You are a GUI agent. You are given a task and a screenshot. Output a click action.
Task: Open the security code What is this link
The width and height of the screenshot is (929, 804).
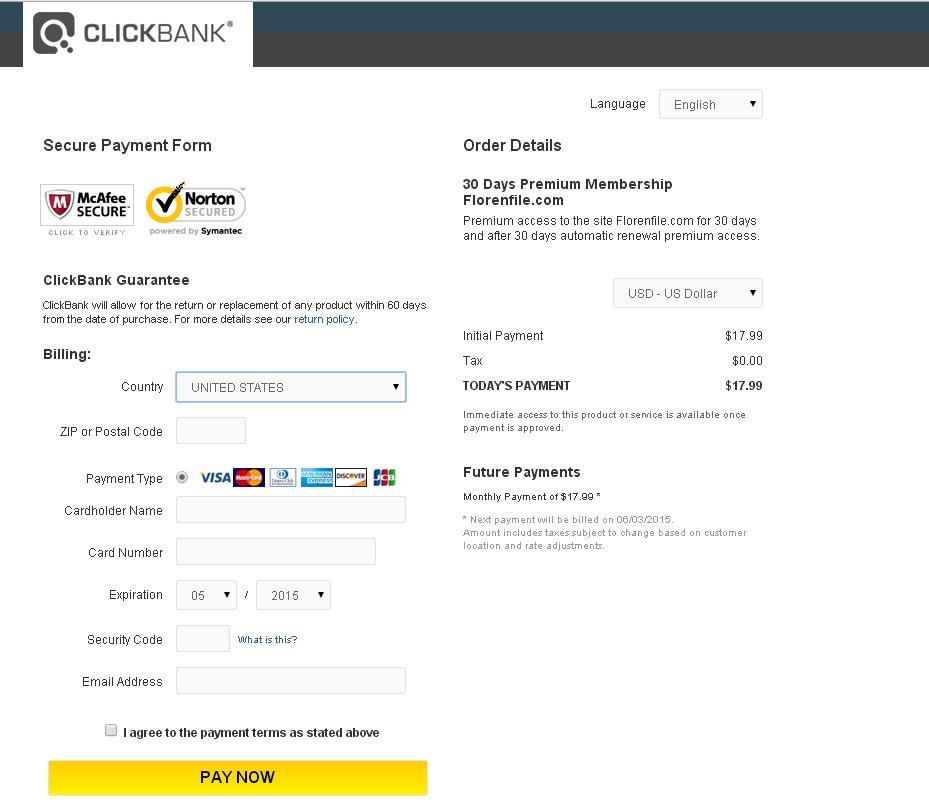tap(267, 639)
